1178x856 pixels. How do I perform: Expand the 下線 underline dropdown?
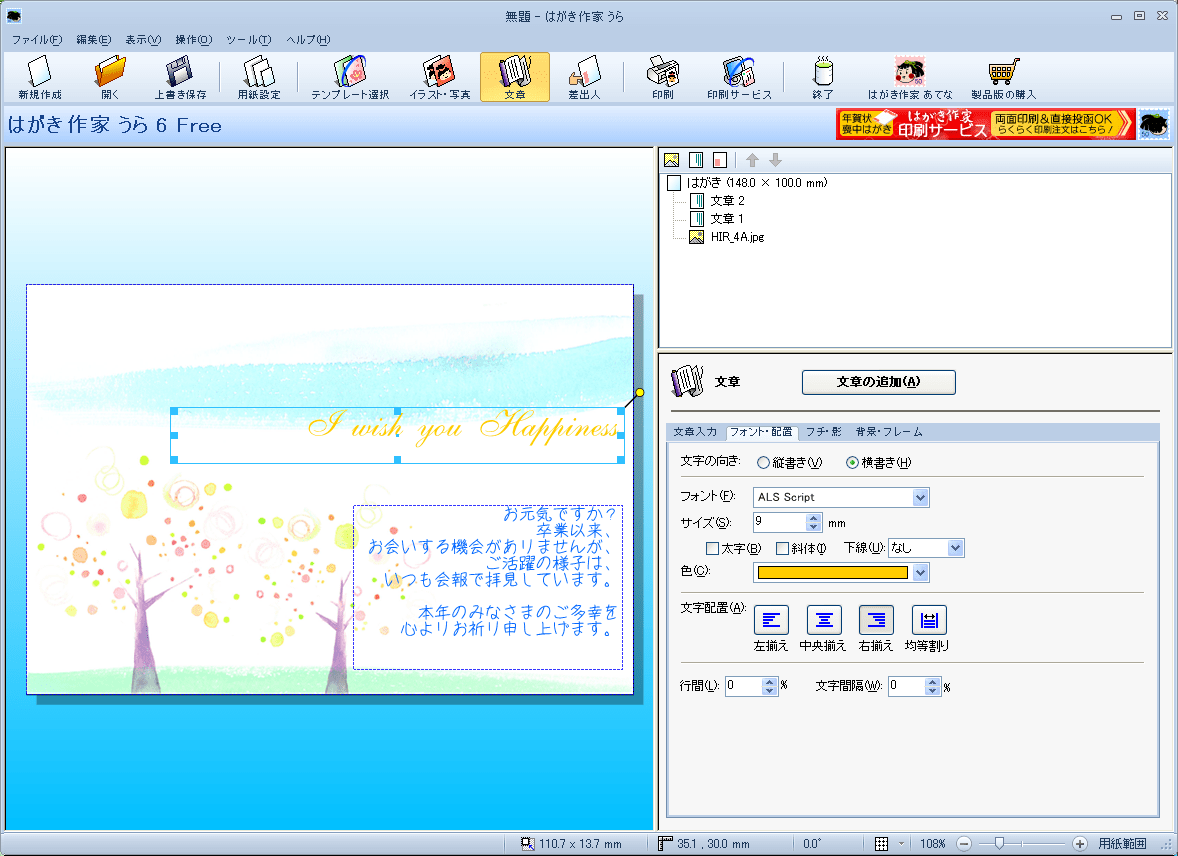955,548
